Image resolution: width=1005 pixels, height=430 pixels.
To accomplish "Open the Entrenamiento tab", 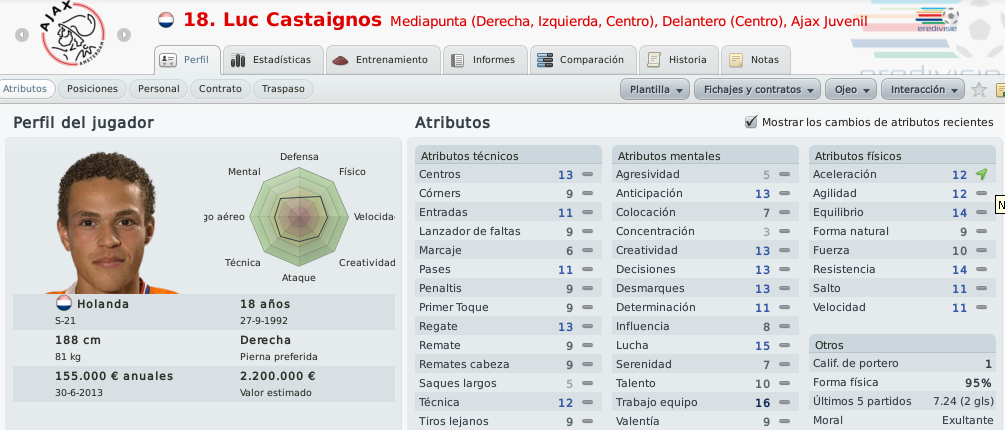I will click(x=383, y=60).
